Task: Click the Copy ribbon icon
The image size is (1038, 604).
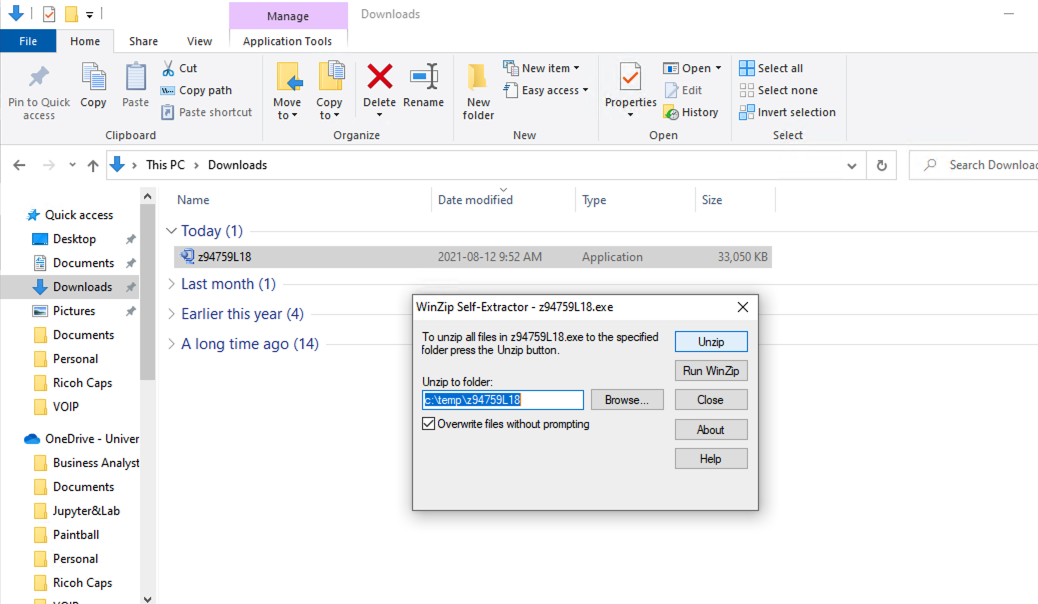Action: click(x=93, y=77)
